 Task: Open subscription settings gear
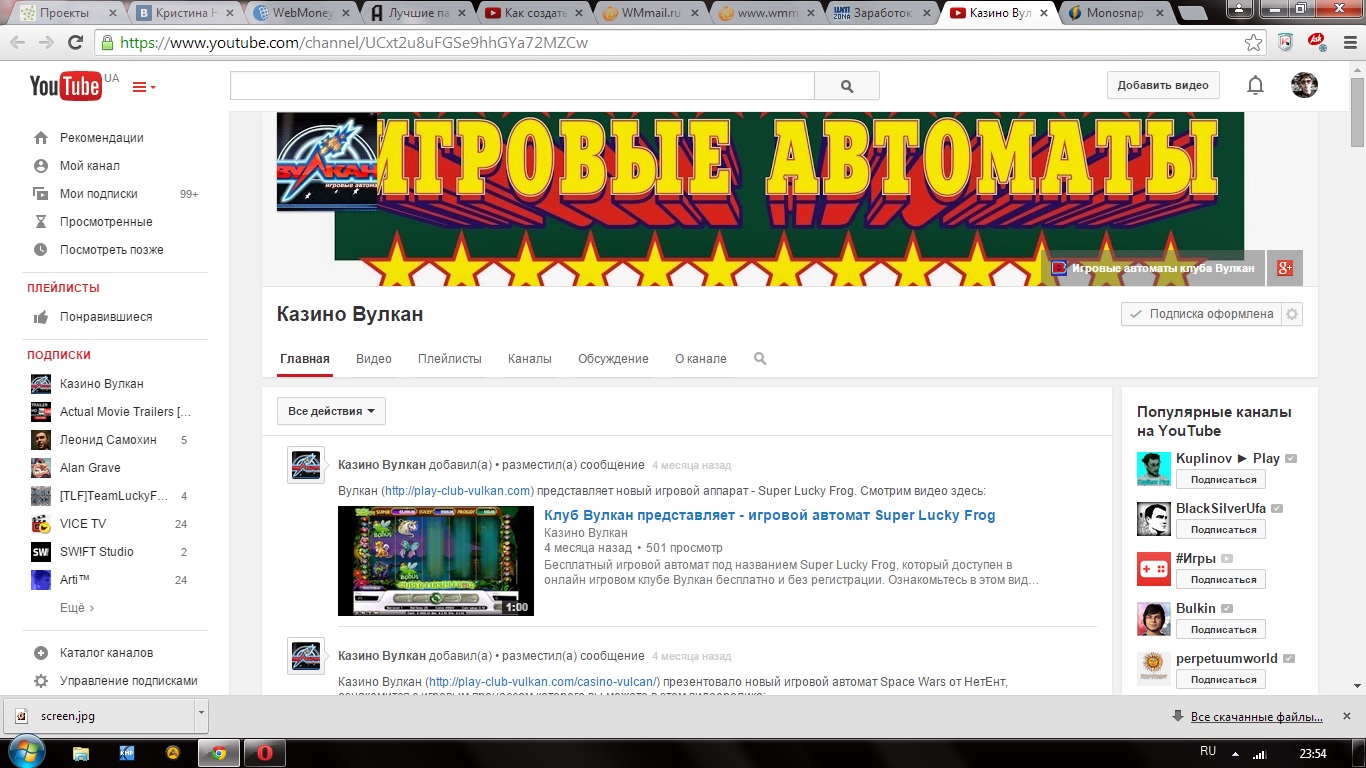pos(1292,314)
